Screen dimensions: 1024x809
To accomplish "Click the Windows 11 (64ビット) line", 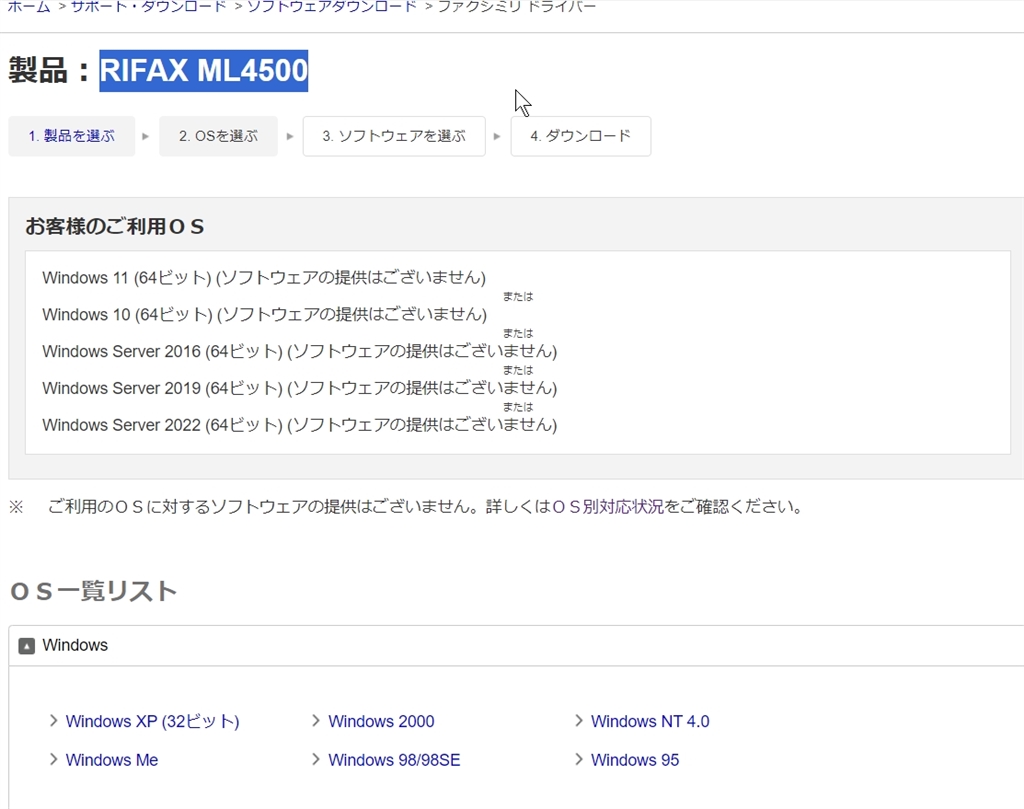I will pyautogui.click(x=264, y=278).
